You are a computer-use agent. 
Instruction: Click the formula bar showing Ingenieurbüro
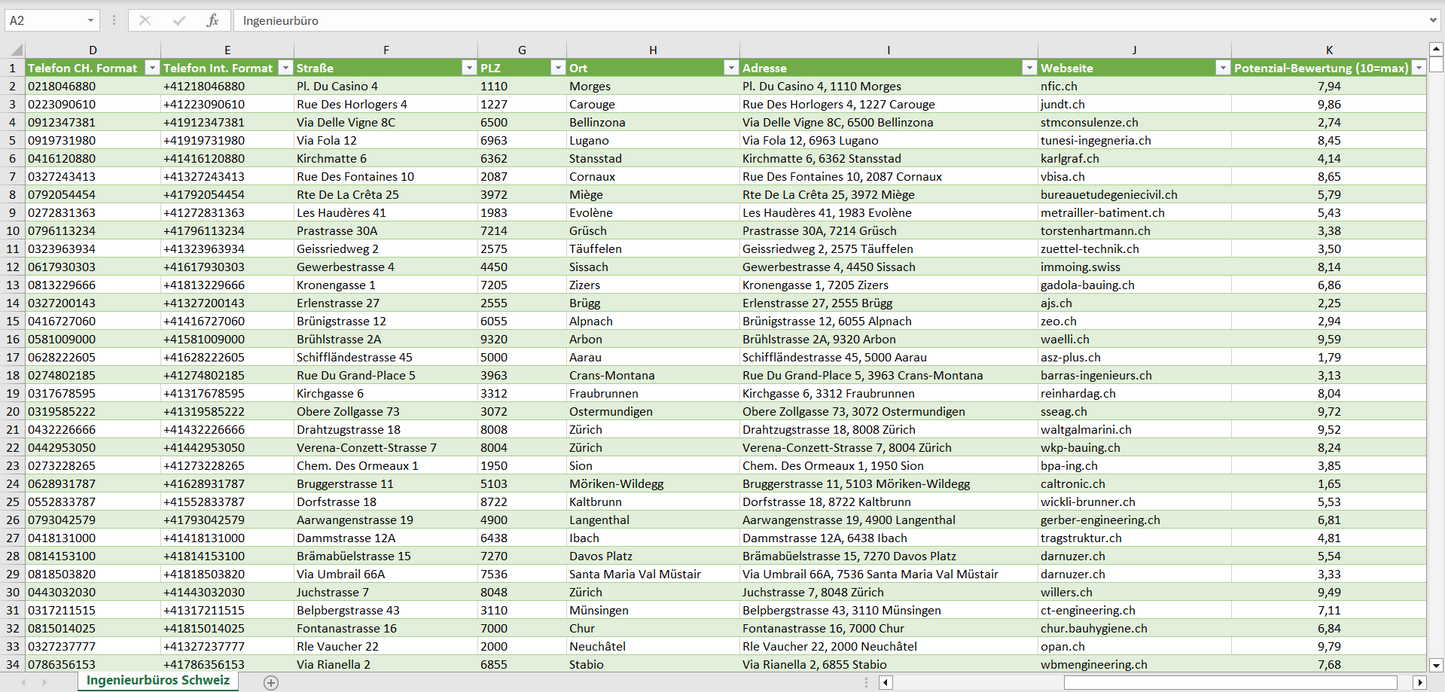[830, 20]
